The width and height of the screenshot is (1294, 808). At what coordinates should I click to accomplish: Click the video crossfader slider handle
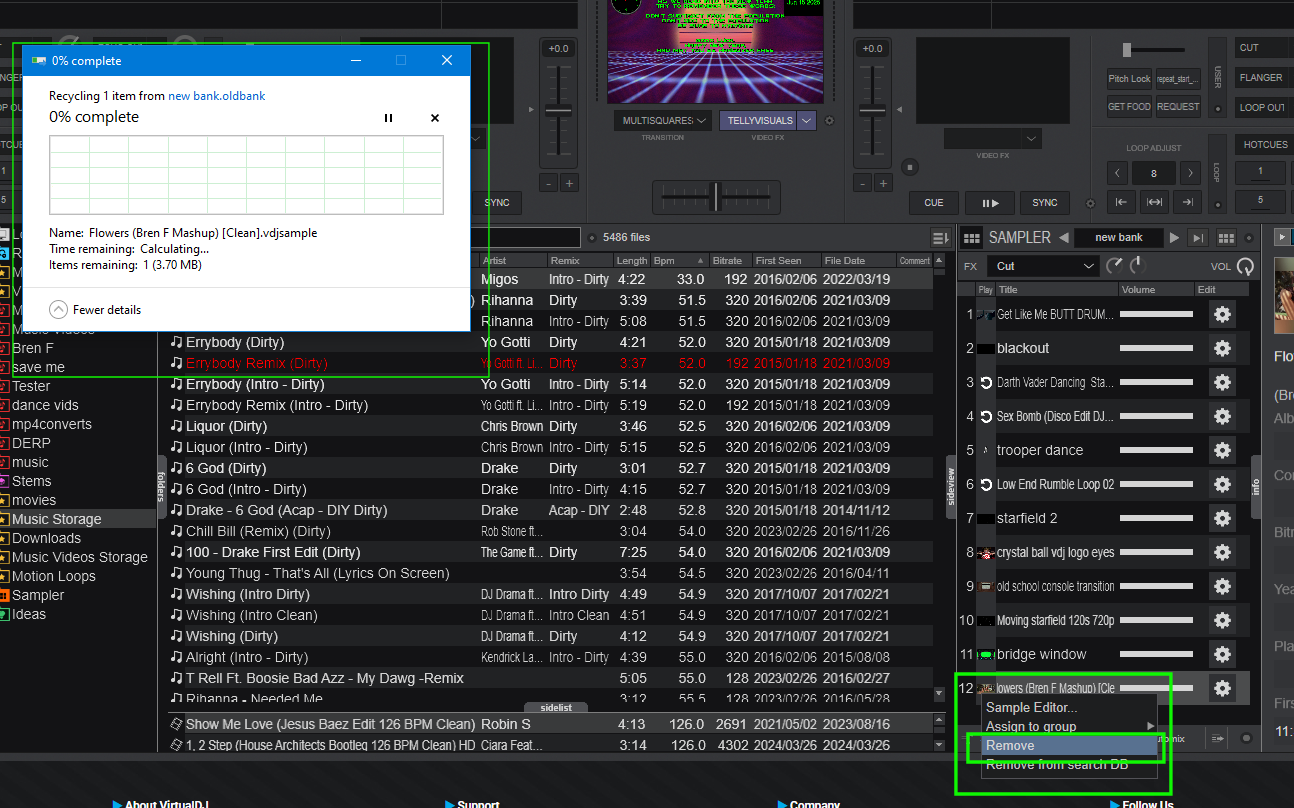[x=714, y=196]
